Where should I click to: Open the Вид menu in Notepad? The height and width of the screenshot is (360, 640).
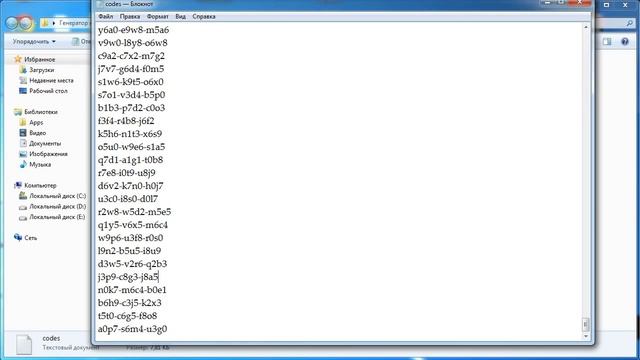point(180,17)
